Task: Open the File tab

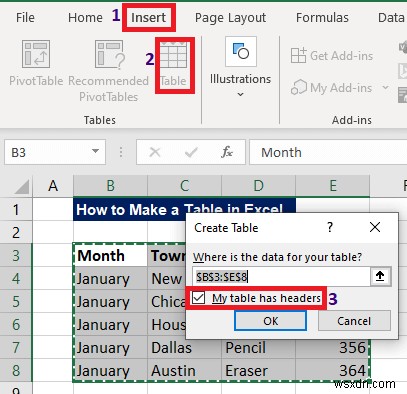Action: [x=25, y=18]
